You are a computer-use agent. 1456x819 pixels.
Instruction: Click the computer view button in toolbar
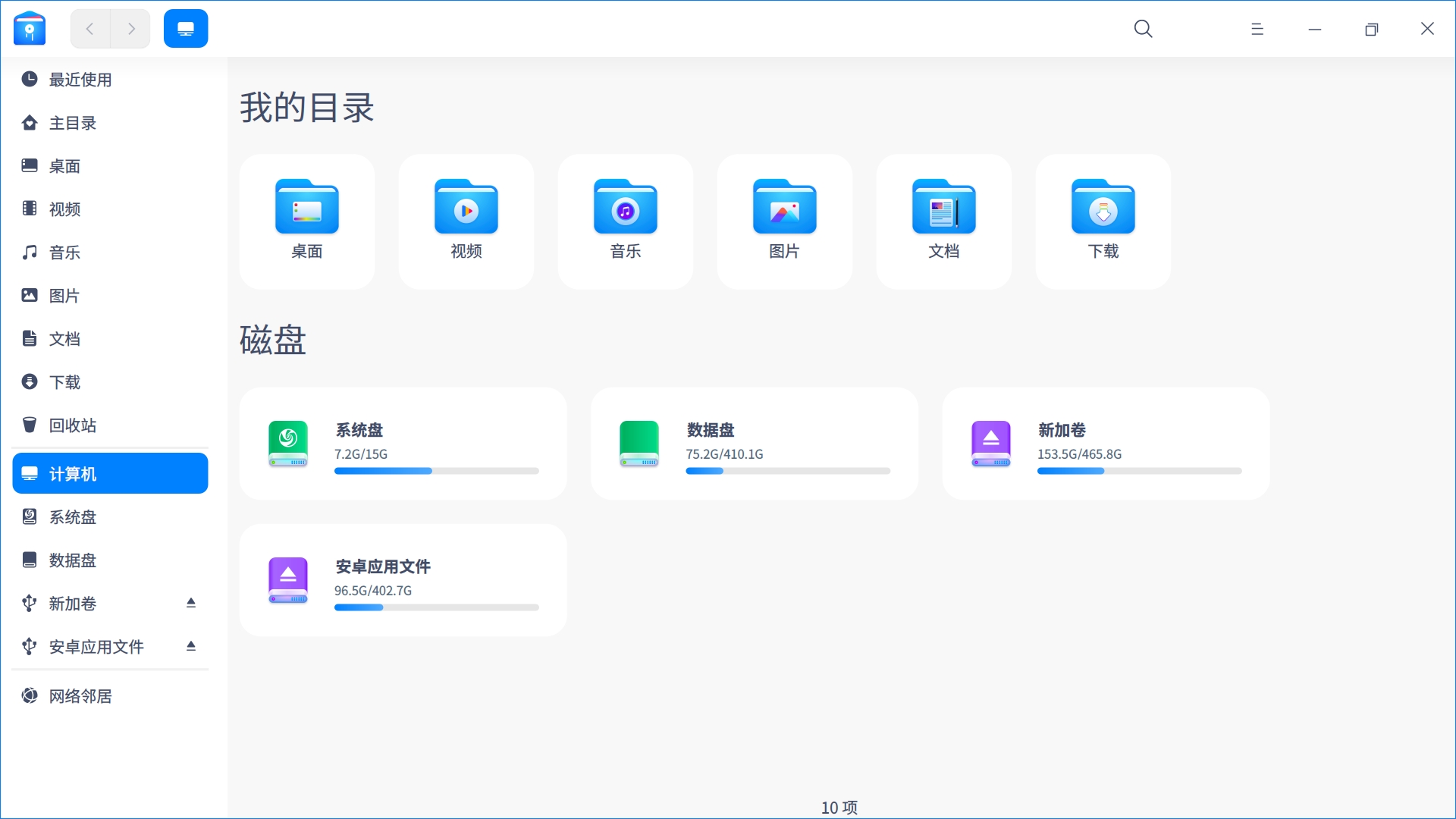click(x=186, y=29)
